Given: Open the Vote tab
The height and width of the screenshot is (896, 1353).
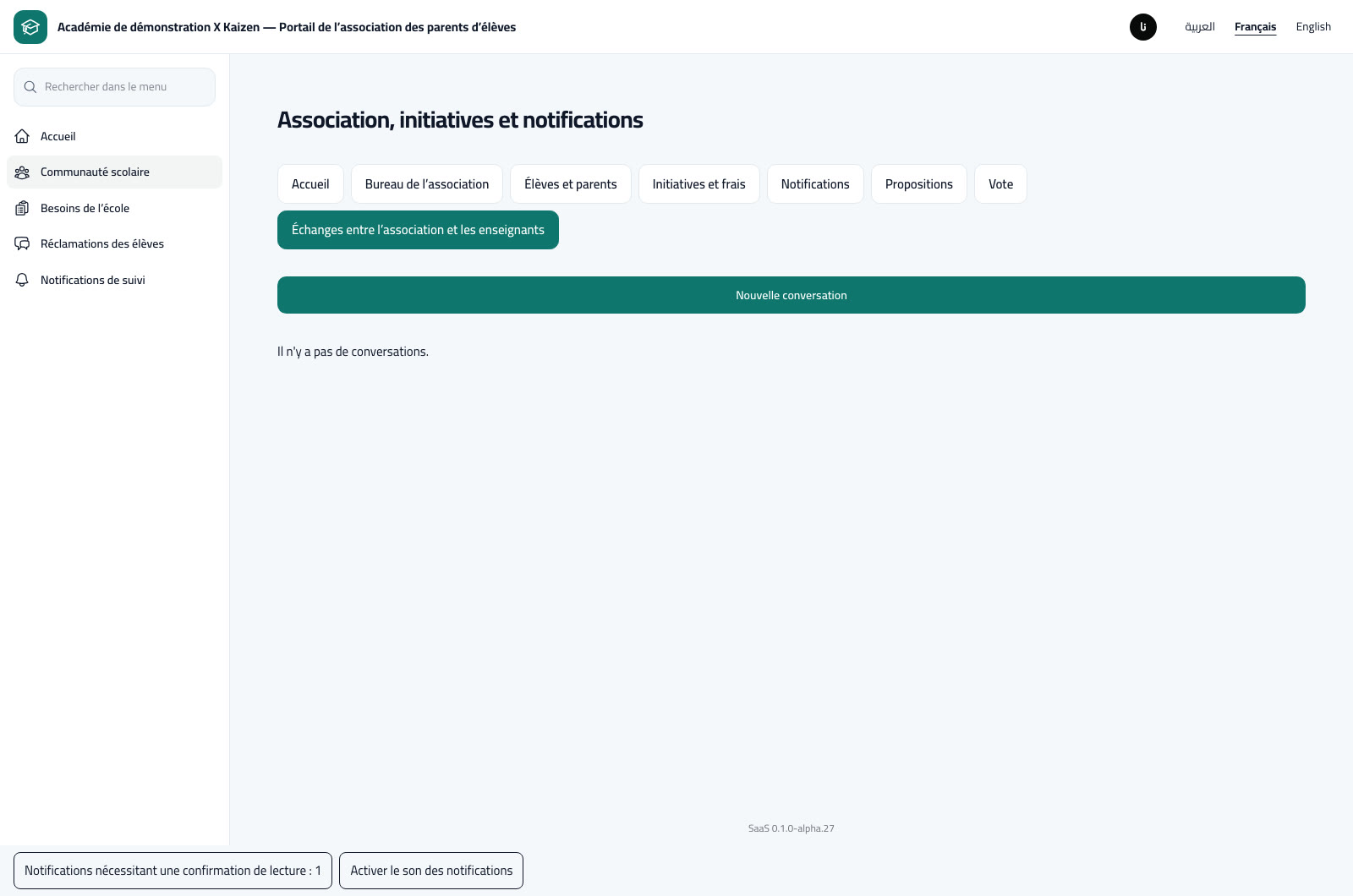Looking at the screenshot, I should click(x=1001, y=184).
